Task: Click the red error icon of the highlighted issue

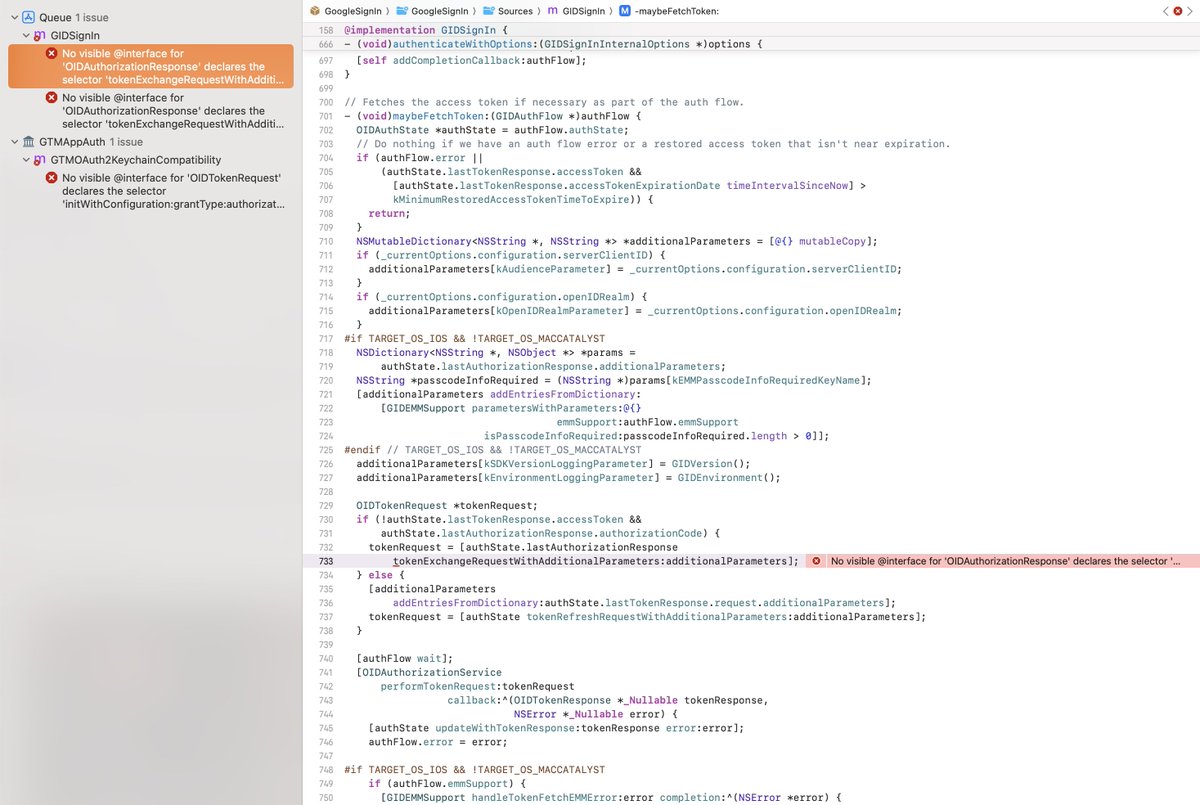Action: [51, 53]
